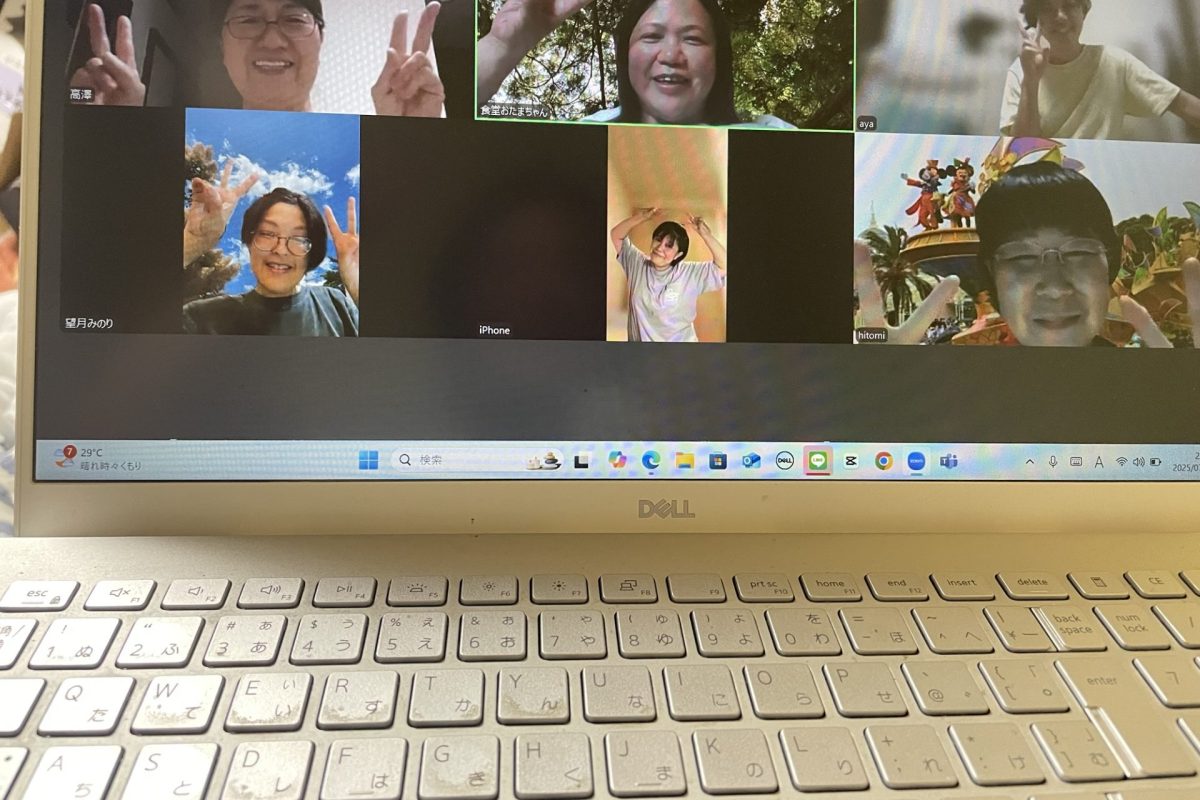Viewport: 1200px width, 800px height.
Task: Launch Copilot from the taskbar
Action: pos(617,460)
